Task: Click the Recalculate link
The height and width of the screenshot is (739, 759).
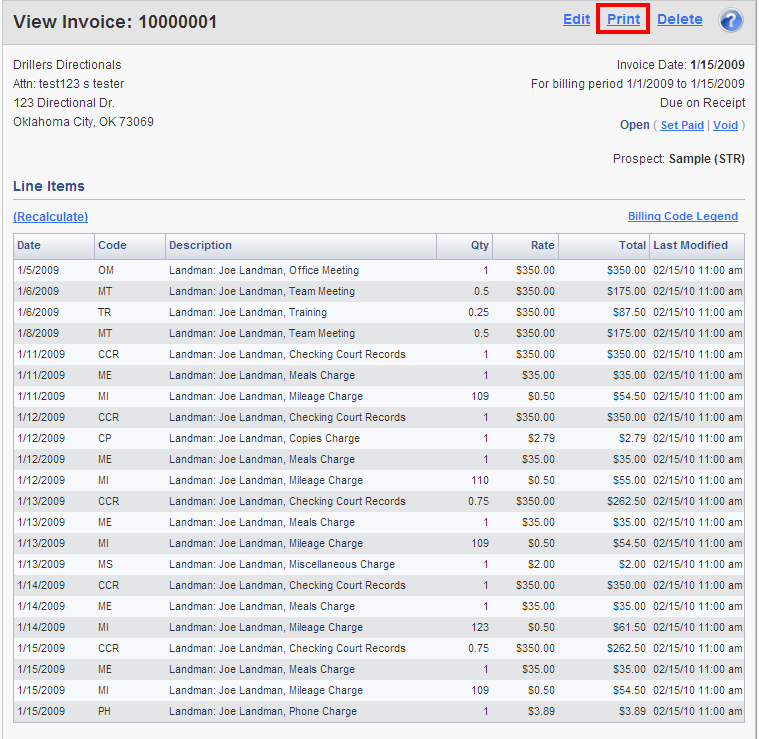Action: click(50, 216)
